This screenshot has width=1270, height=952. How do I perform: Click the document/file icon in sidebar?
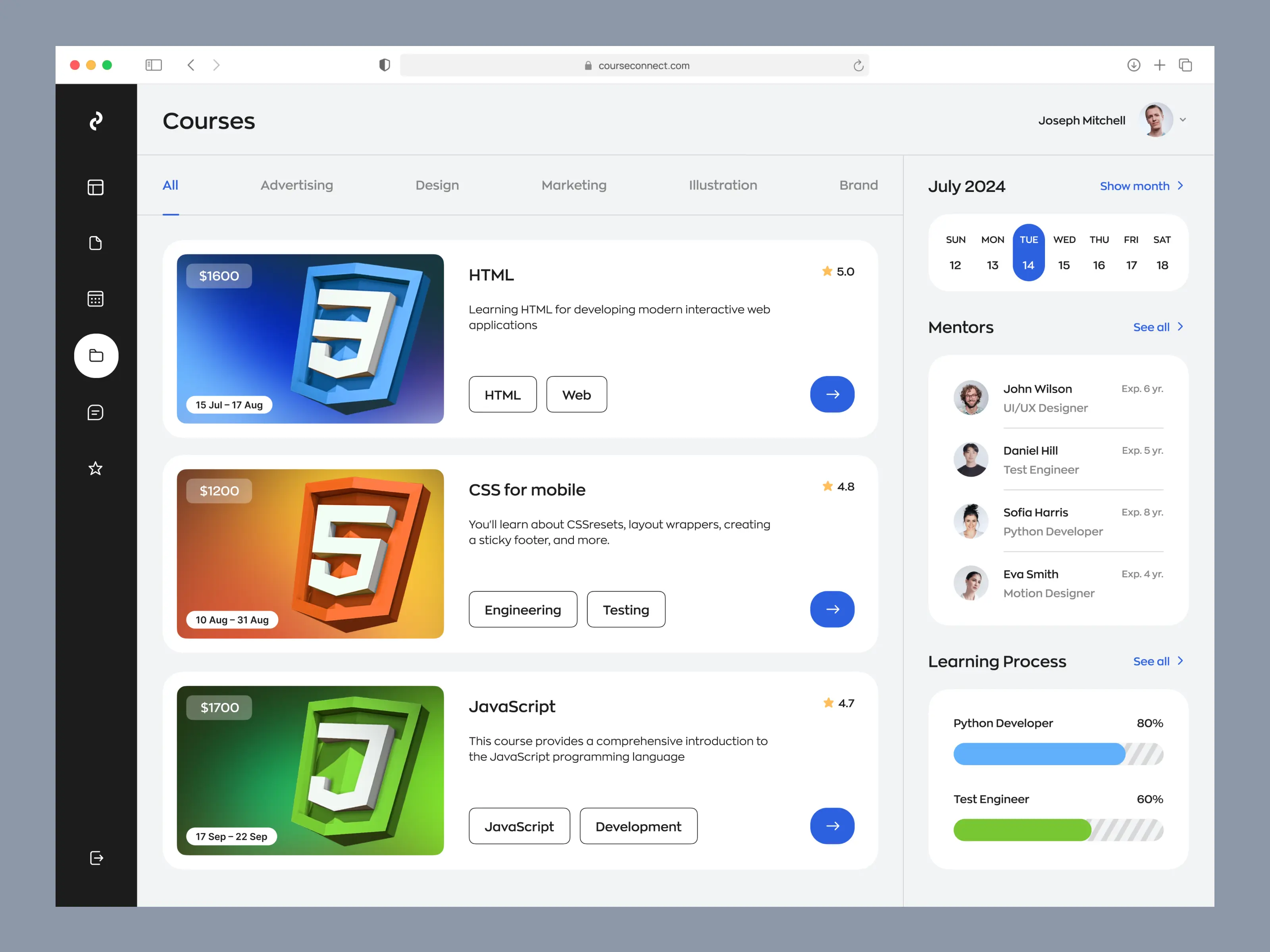tap(96, 243)
